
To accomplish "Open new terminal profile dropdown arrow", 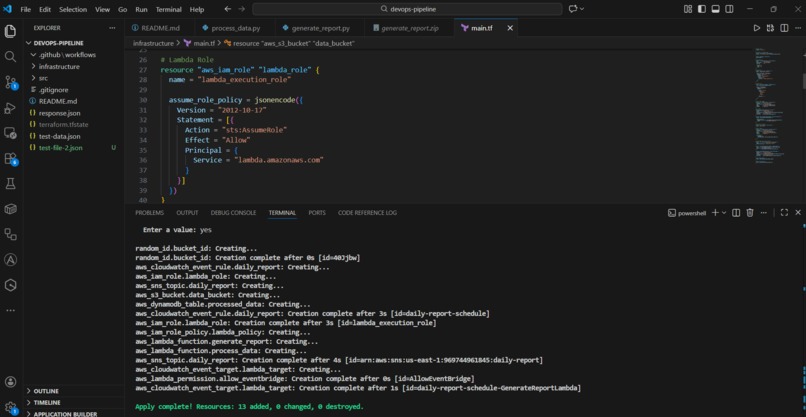I will pos(724,212).
